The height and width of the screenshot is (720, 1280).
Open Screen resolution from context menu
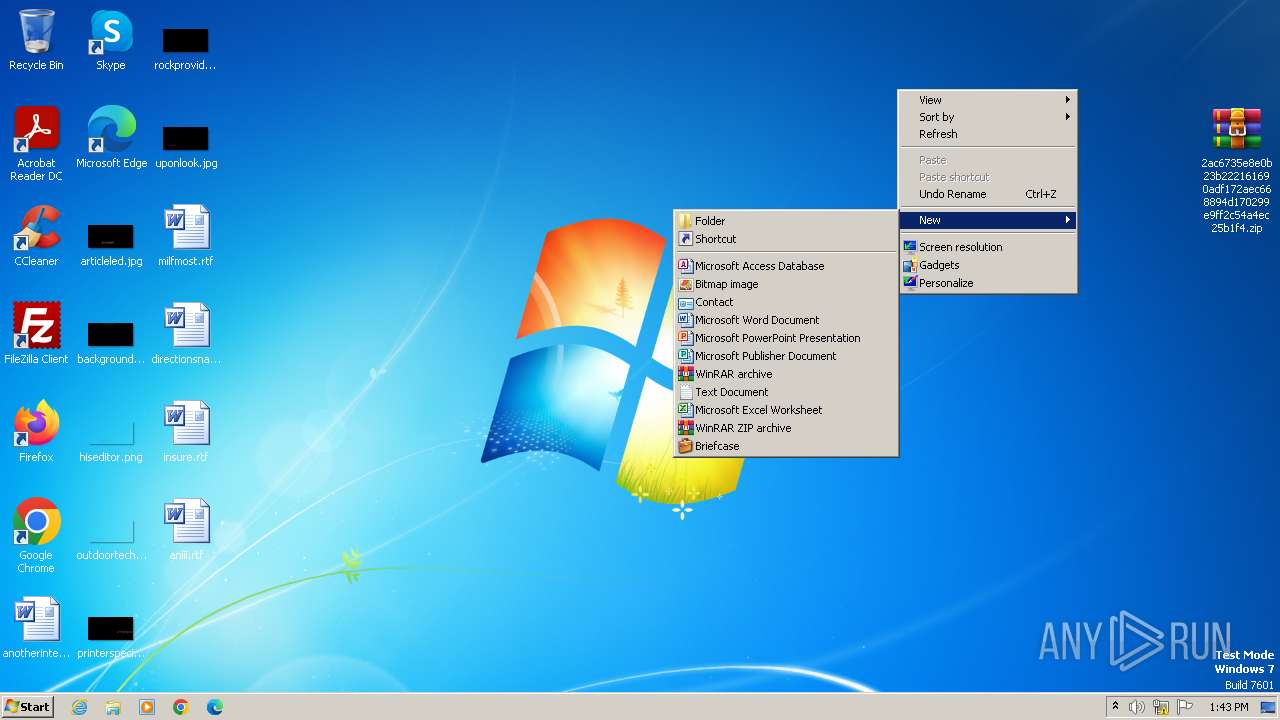pos(988,247)
